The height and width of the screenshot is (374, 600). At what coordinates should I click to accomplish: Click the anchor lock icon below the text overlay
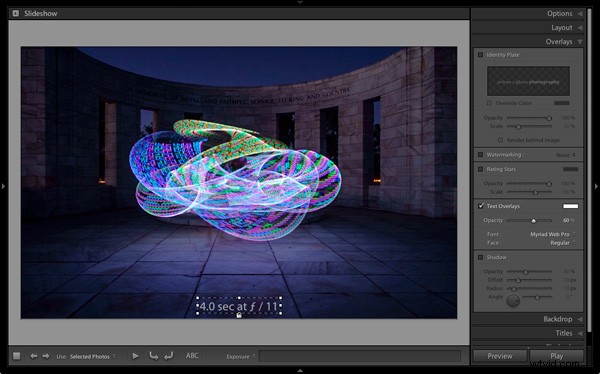239,315
